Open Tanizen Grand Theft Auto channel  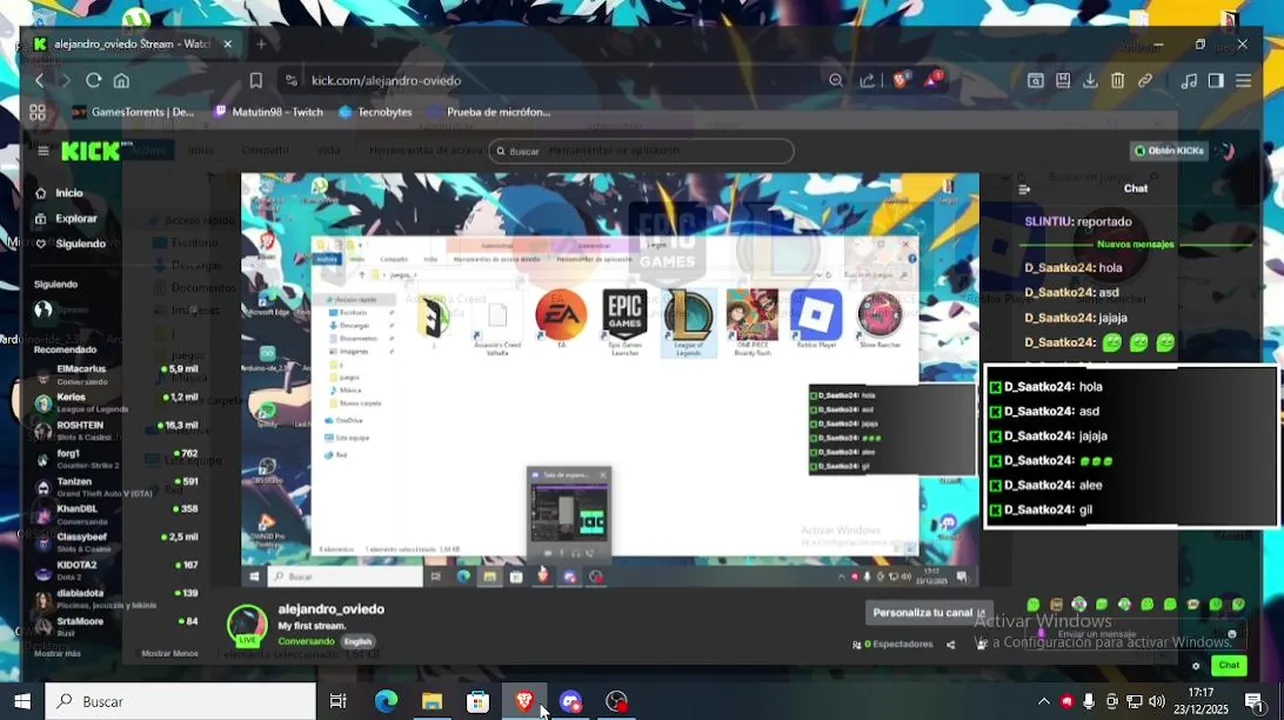tap(116, 486)
